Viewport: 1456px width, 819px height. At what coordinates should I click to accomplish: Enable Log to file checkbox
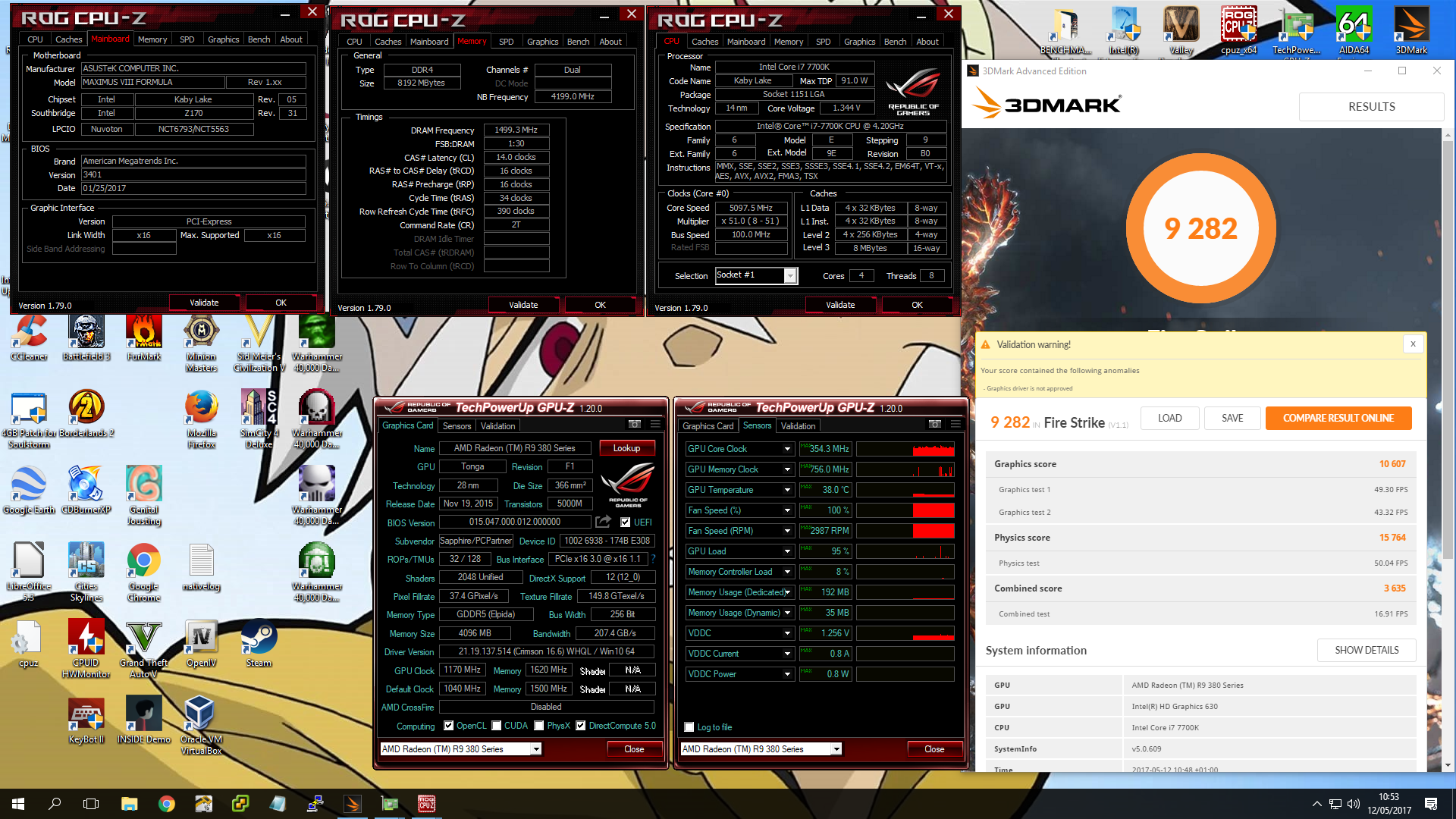coord(689,727)
